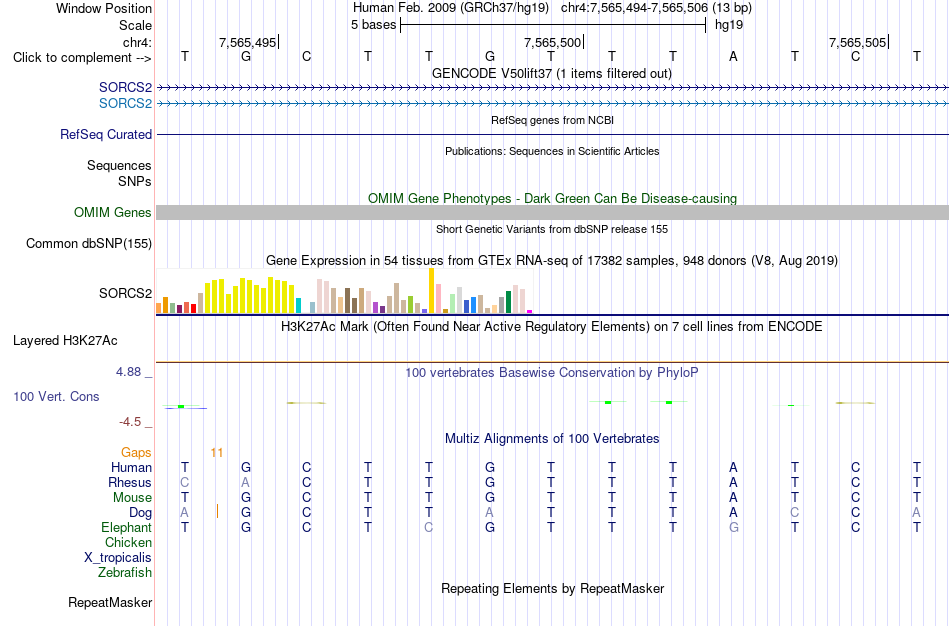Click the 'RepeatMasker' track label
Viewport: 950px width, 626px height.
tap(110, 602)
